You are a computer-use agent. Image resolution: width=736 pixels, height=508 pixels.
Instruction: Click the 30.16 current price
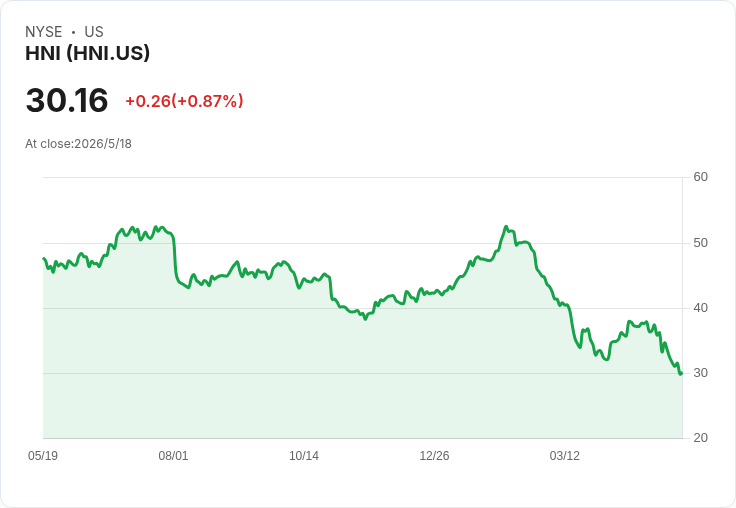[67, 100]
